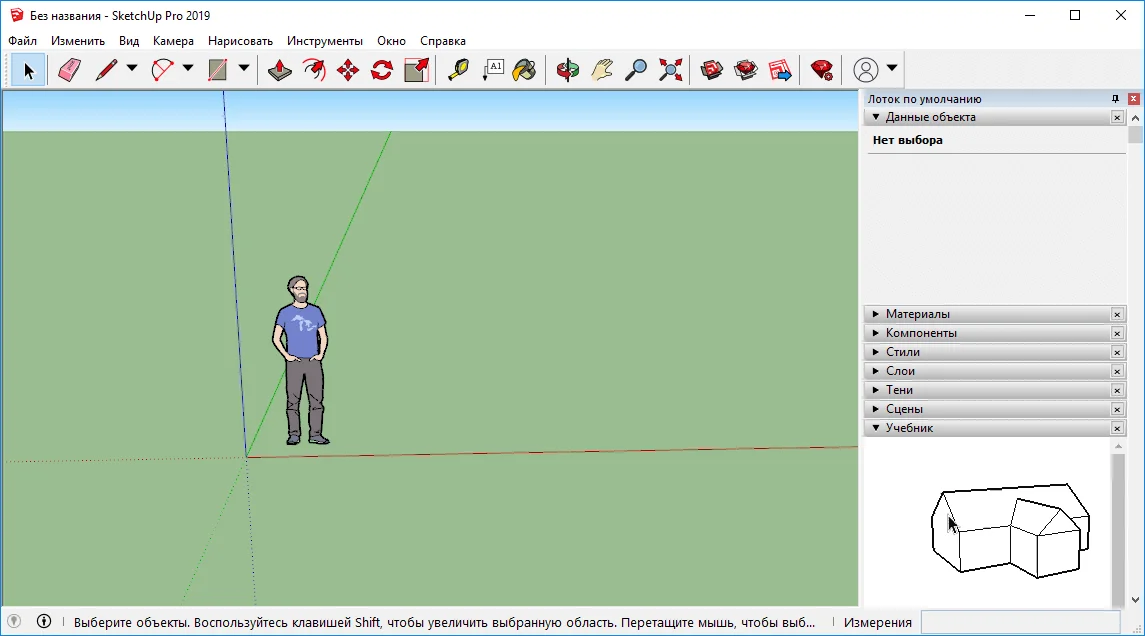Activate the Paint Bucket tool
The height and width of the screenshot is (636, 1145).
524,70
